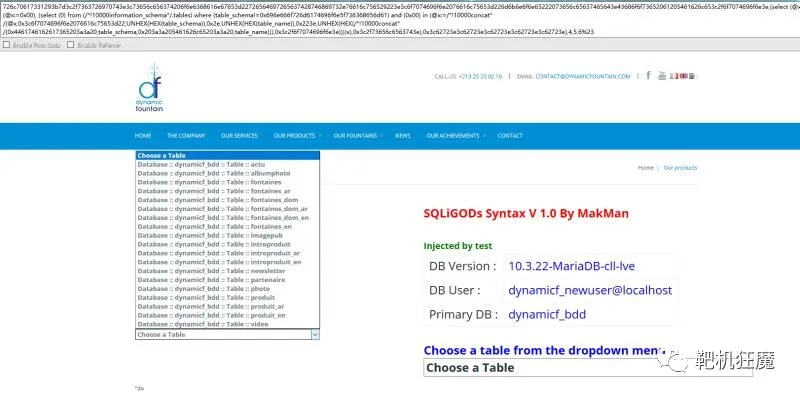Open the News nav item

[x=403, y=136]
